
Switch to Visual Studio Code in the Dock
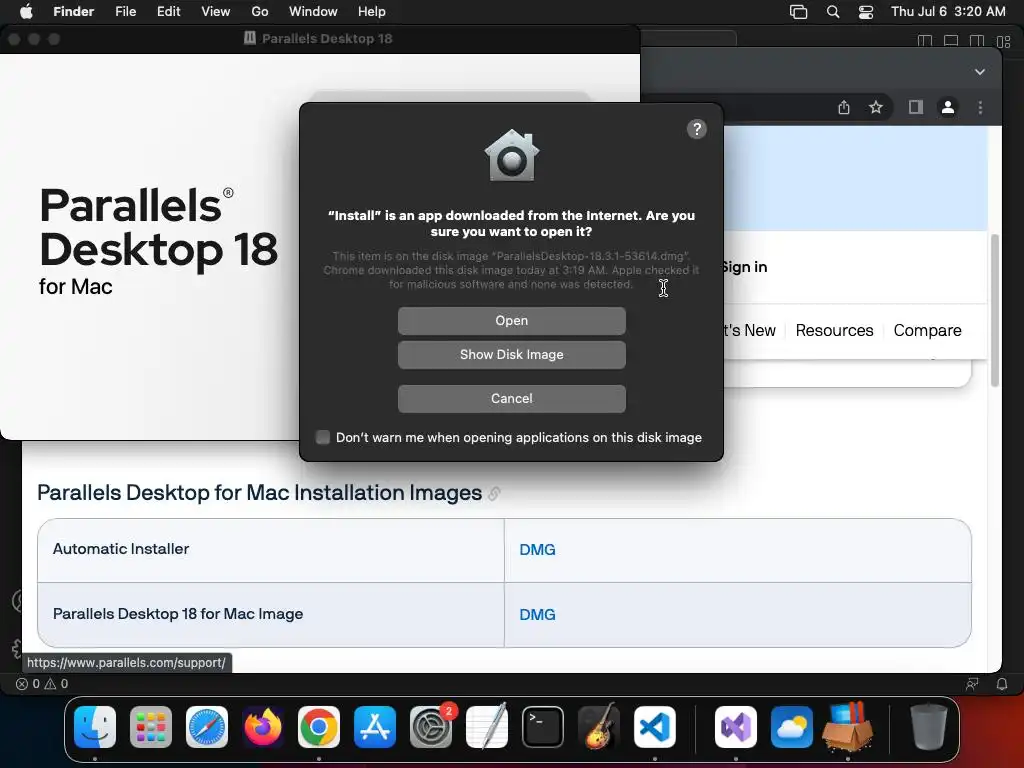[x=655, y=727]
